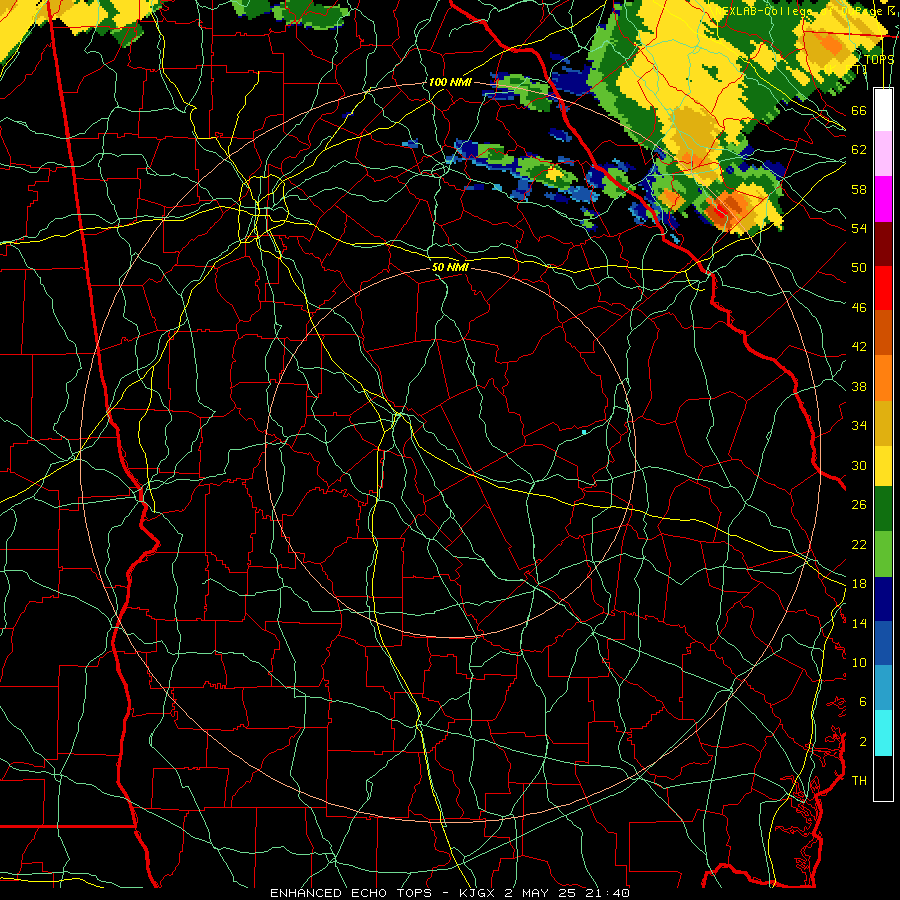Pick the bright red legend swatch
900x900 pixels.
(x=883, y=288)
